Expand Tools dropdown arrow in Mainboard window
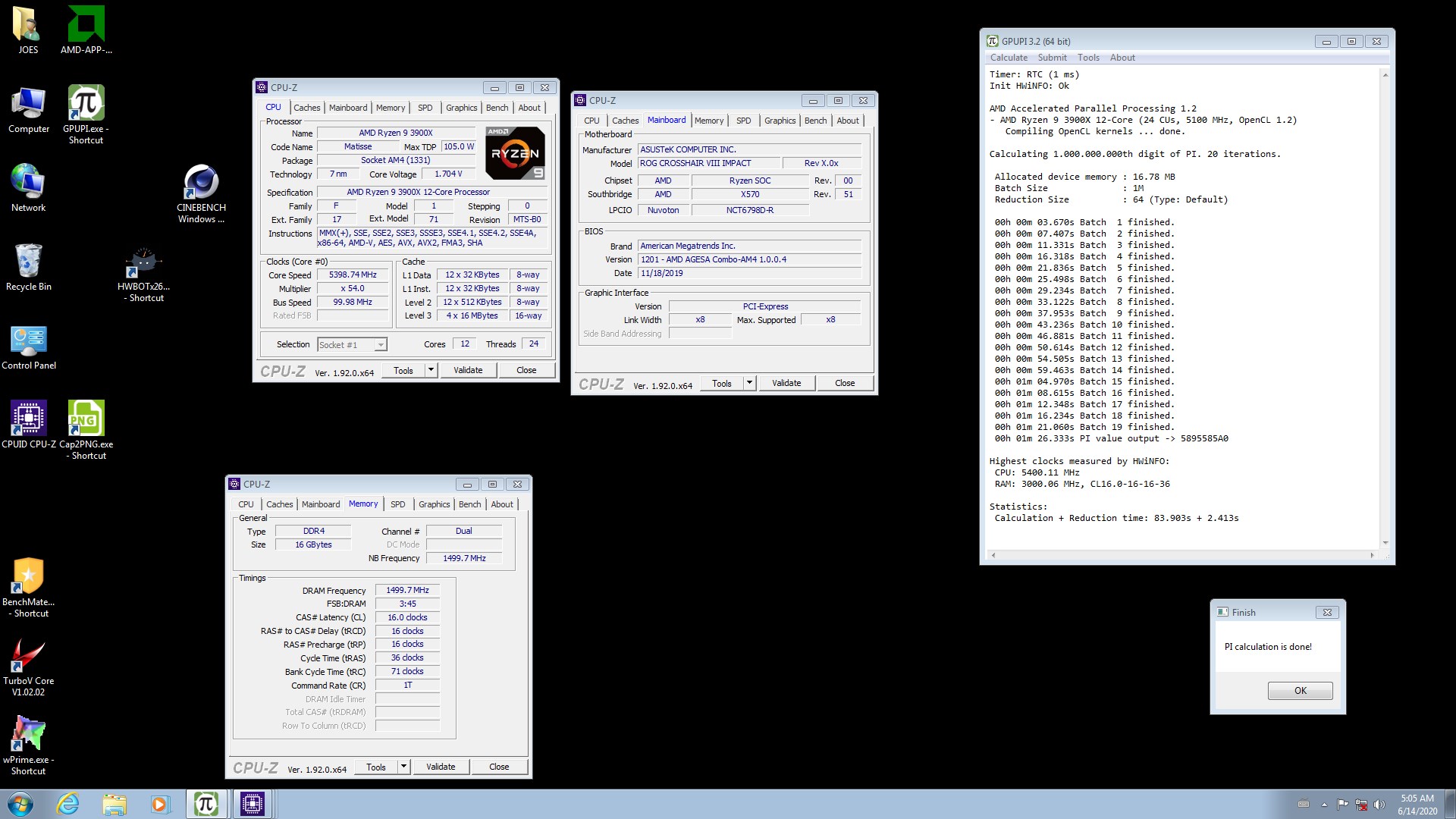This screenshot has height=819, width=1456. click(749, 383)
